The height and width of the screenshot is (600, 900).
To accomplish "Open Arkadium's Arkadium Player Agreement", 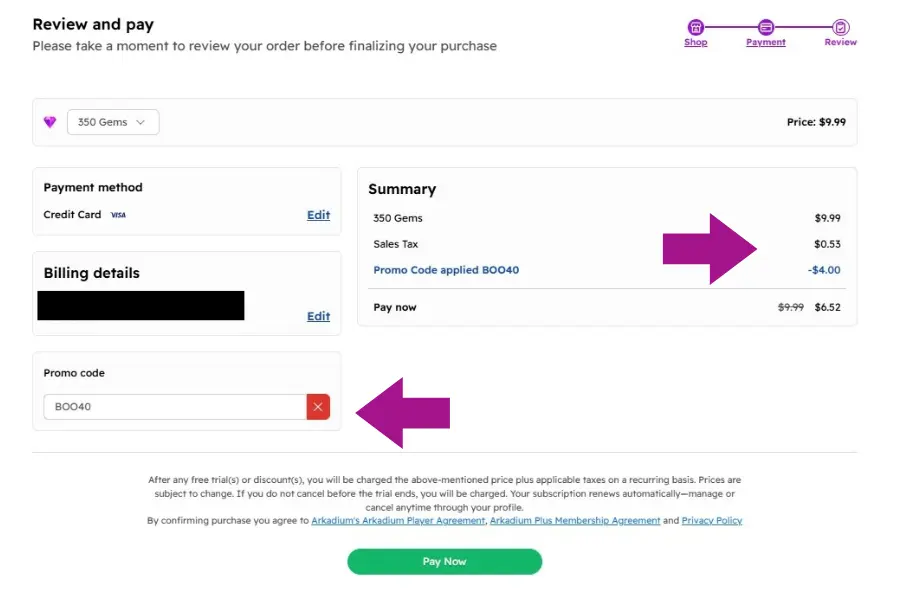I will [398, 520].
